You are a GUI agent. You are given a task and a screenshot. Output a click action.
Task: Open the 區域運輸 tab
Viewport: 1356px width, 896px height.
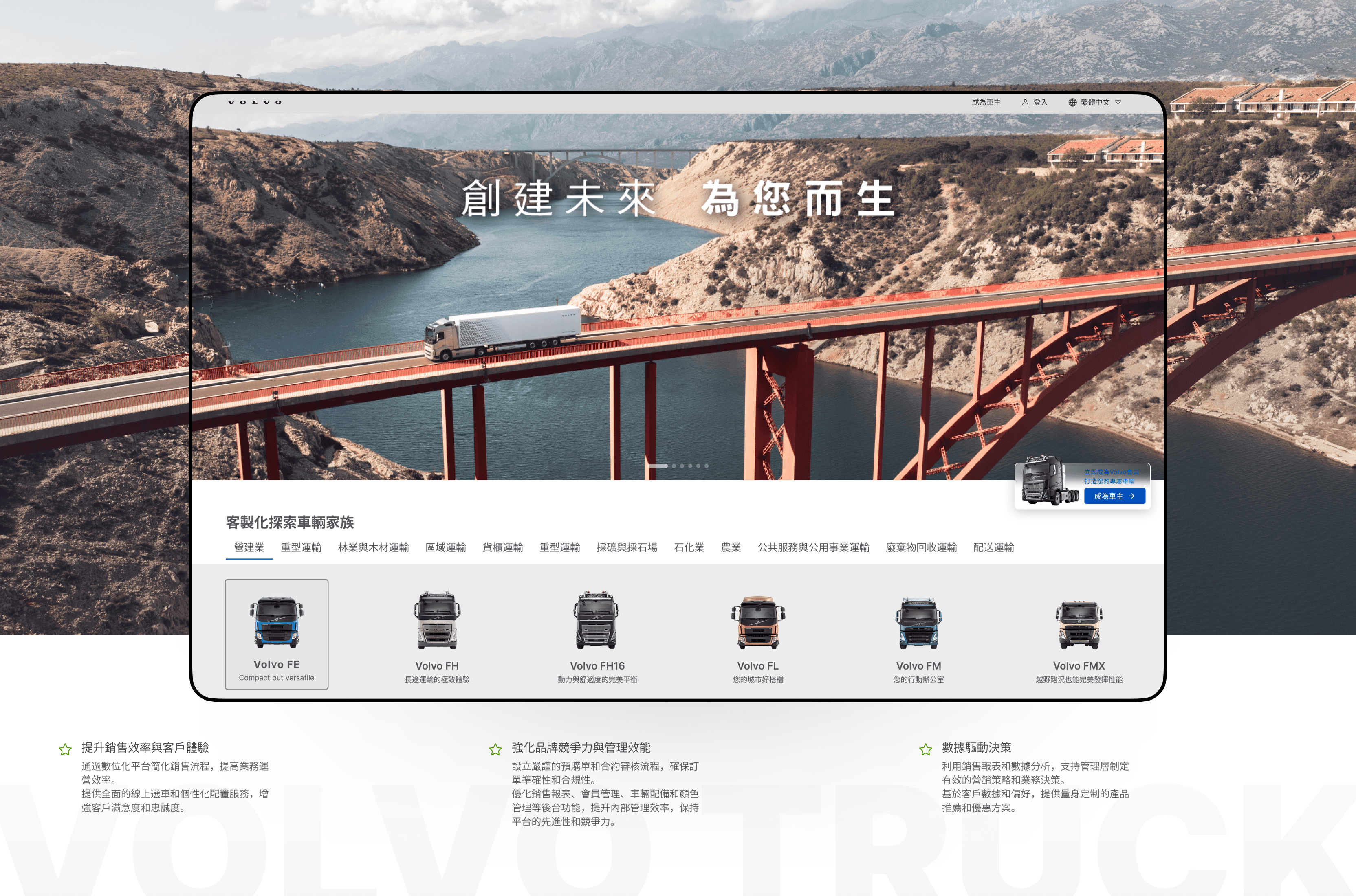click(x=446, y=547)
